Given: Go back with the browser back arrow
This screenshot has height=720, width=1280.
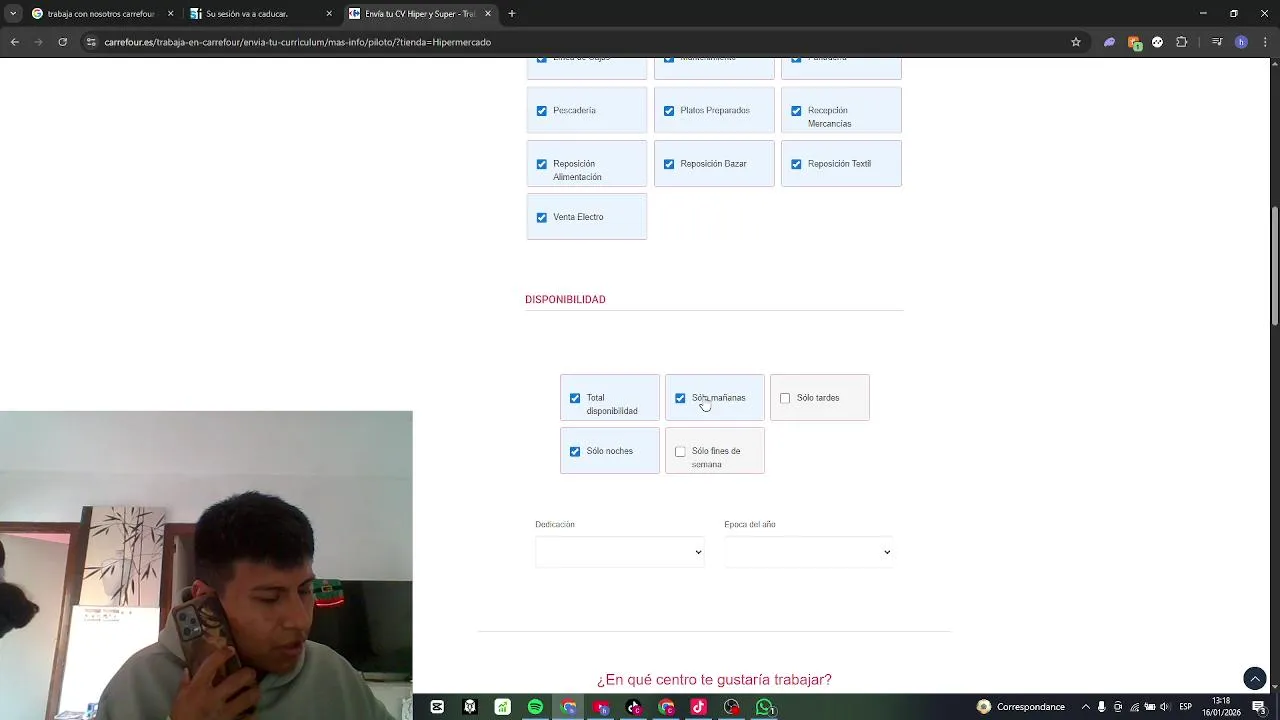Looking at the screenshot, I should tap(14, 42).
